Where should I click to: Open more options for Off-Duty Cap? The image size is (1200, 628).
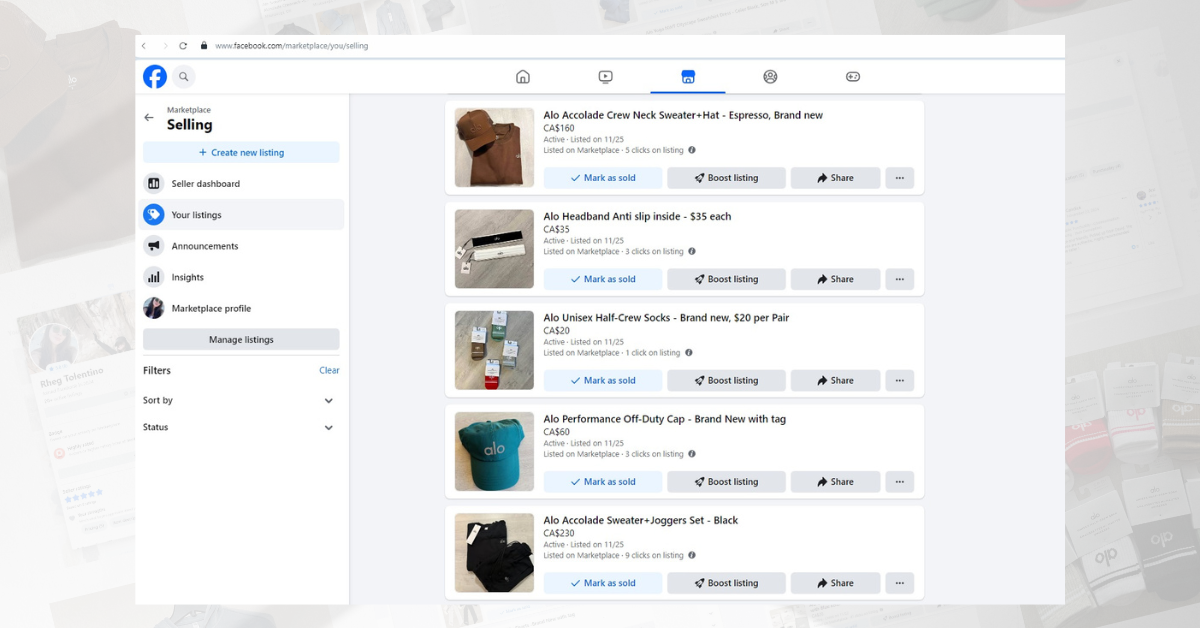pyautogui.click(x=899, y=482)
